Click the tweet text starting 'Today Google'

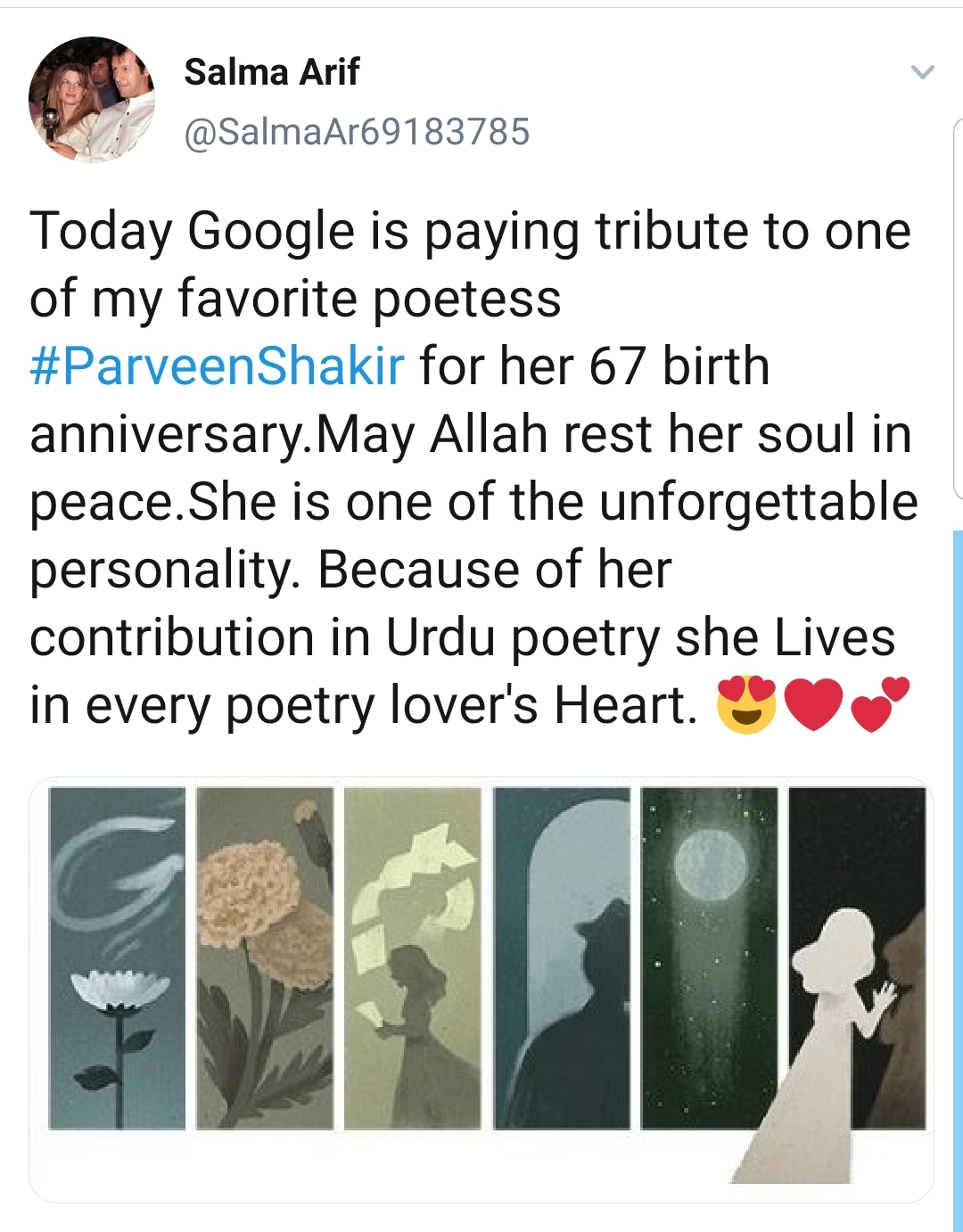point(473,468)
